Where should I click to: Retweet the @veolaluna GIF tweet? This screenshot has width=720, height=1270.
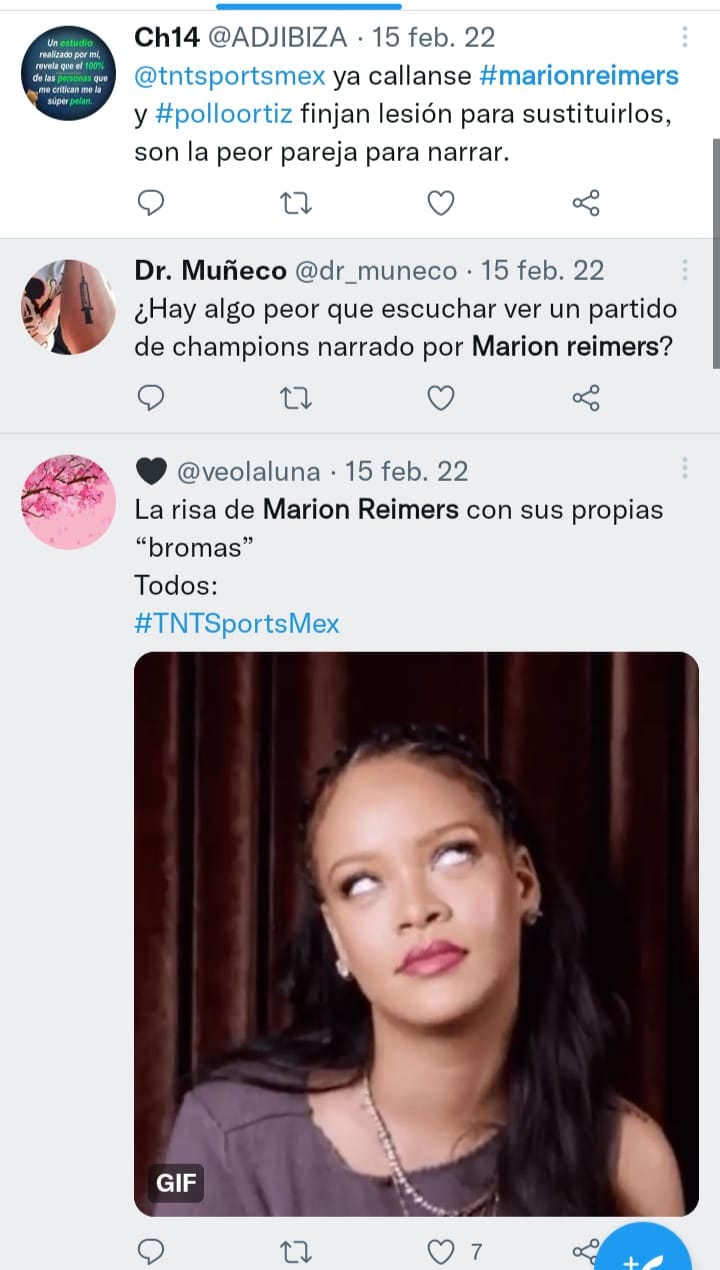tap(295, 1251)
